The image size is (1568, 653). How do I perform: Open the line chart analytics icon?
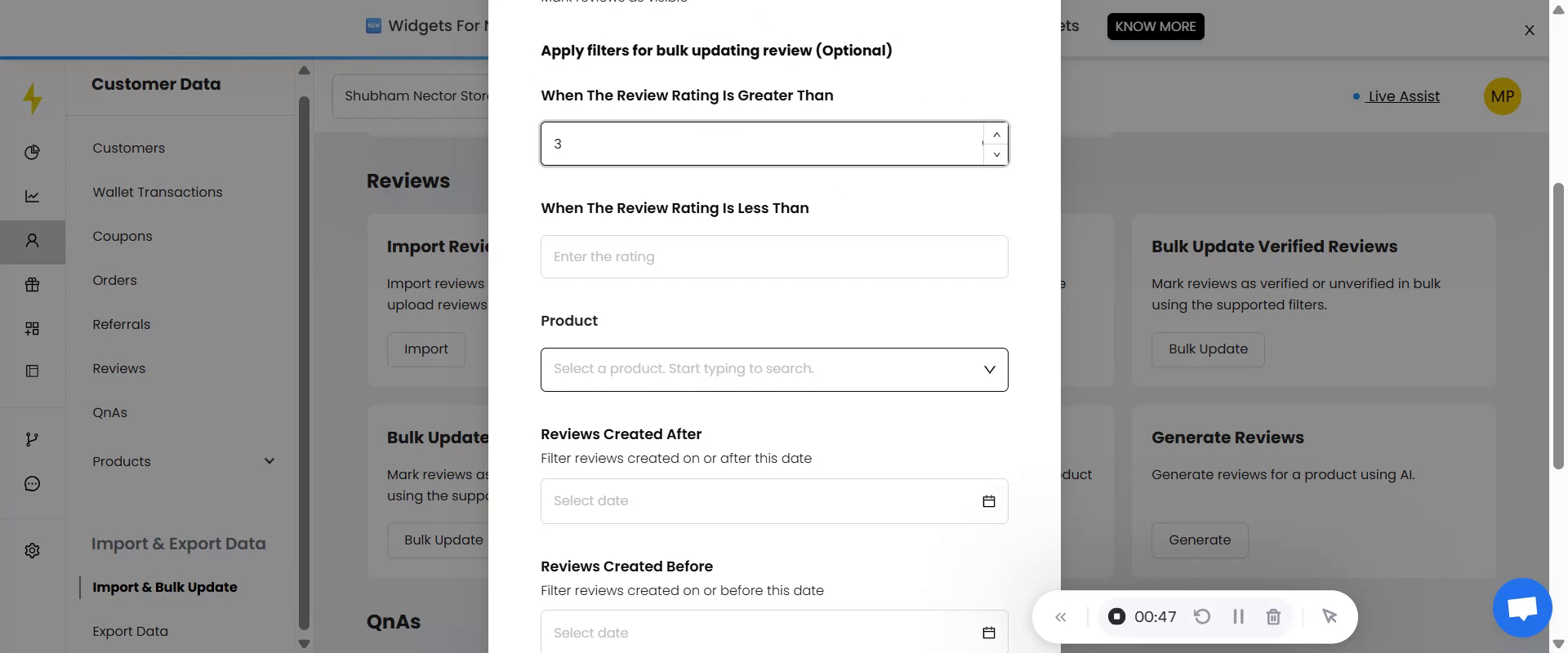pyautogui.click(x=32, y=196)
